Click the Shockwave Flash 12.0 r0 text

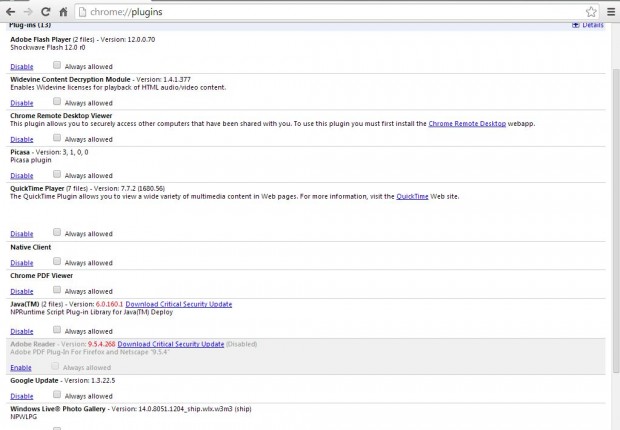(48, 47)
